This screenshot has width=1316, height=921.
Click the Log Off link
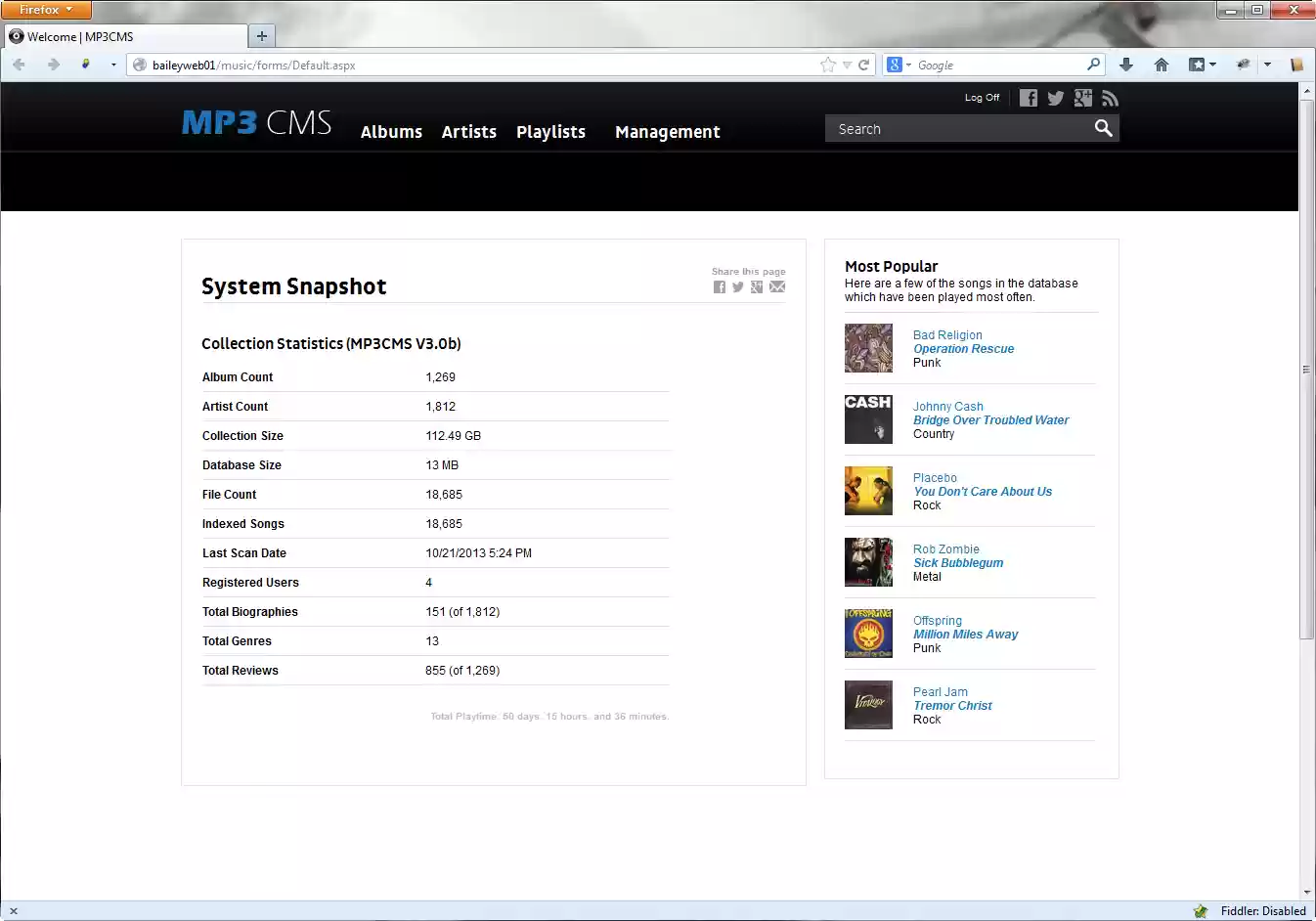click(982, 98)
